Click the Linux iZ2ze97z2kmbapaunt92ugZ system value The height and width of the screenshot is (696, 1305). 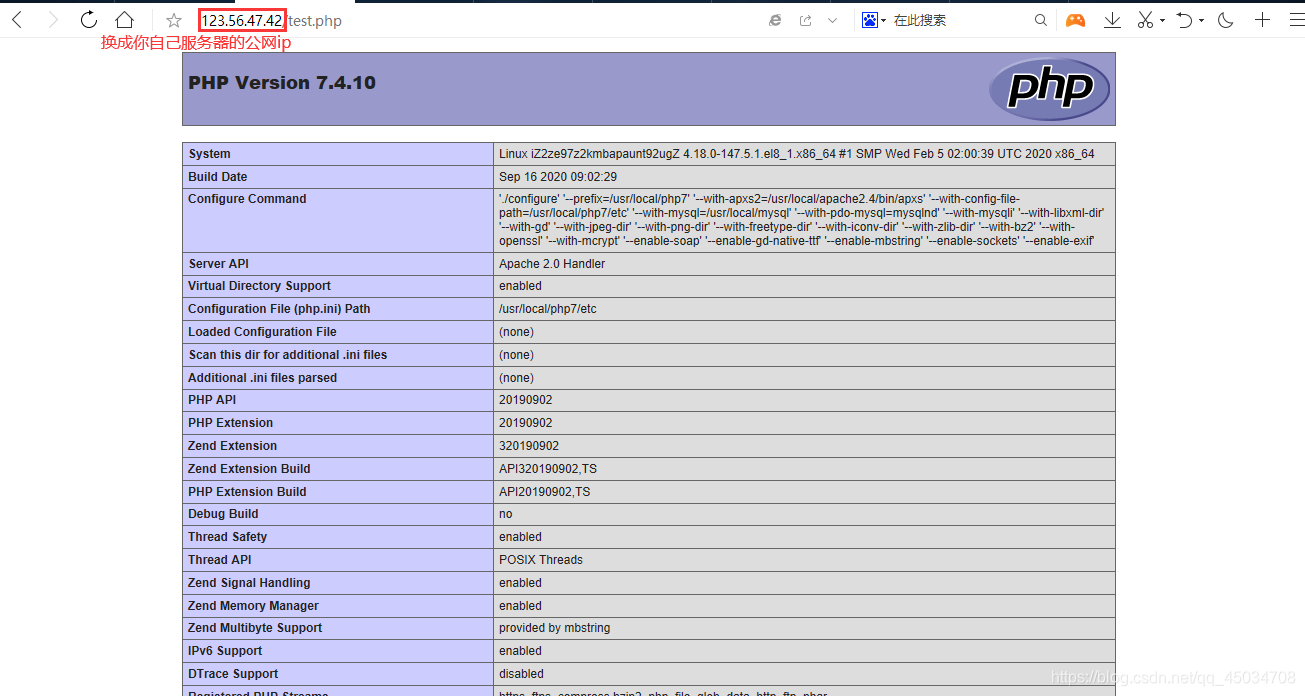pyautogui.click(x=797, y=154)
